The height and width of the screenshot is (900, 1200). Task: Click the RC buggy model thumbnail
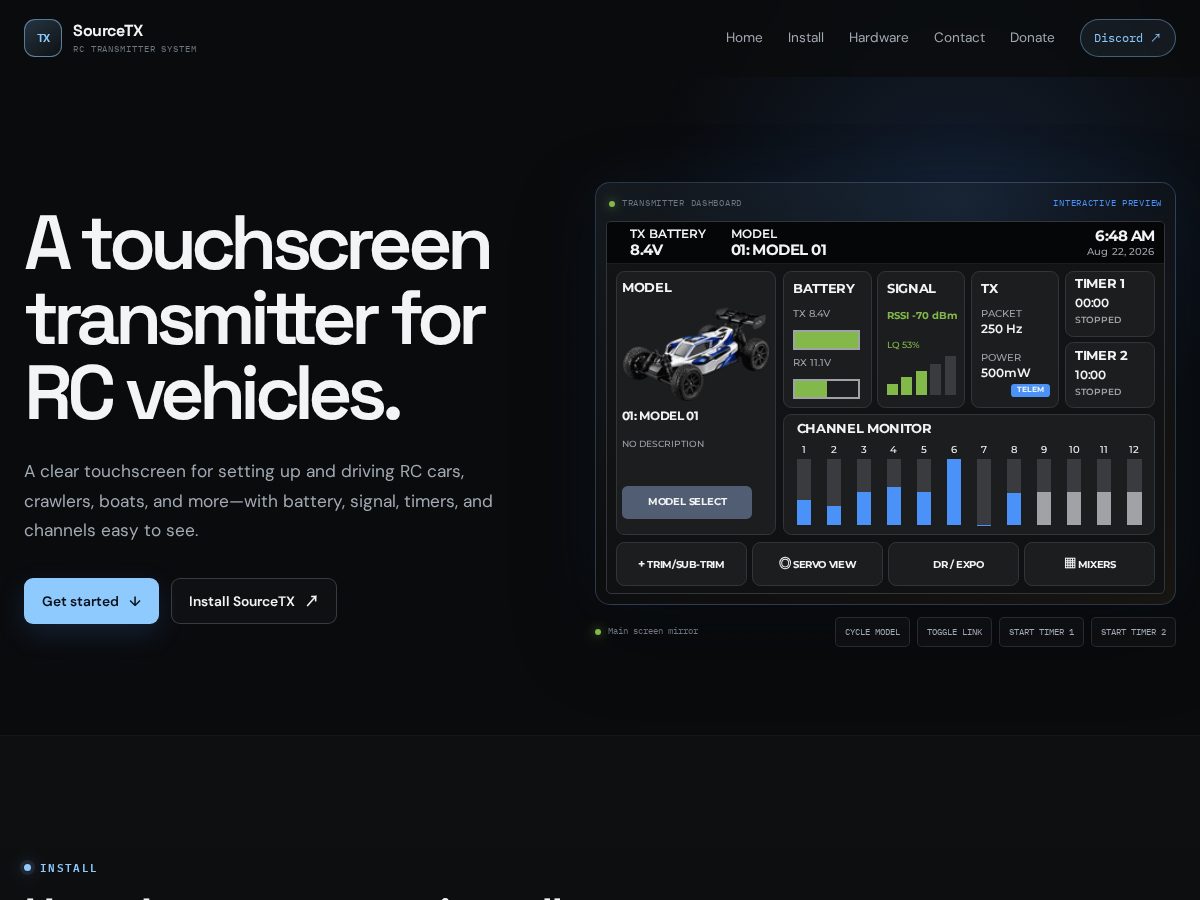pyautogui.click(x=696, y=354)
